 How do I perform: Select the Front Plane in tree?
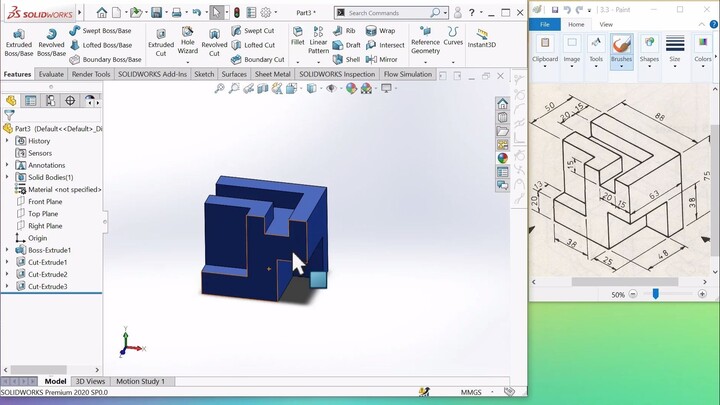pos(45,202)
